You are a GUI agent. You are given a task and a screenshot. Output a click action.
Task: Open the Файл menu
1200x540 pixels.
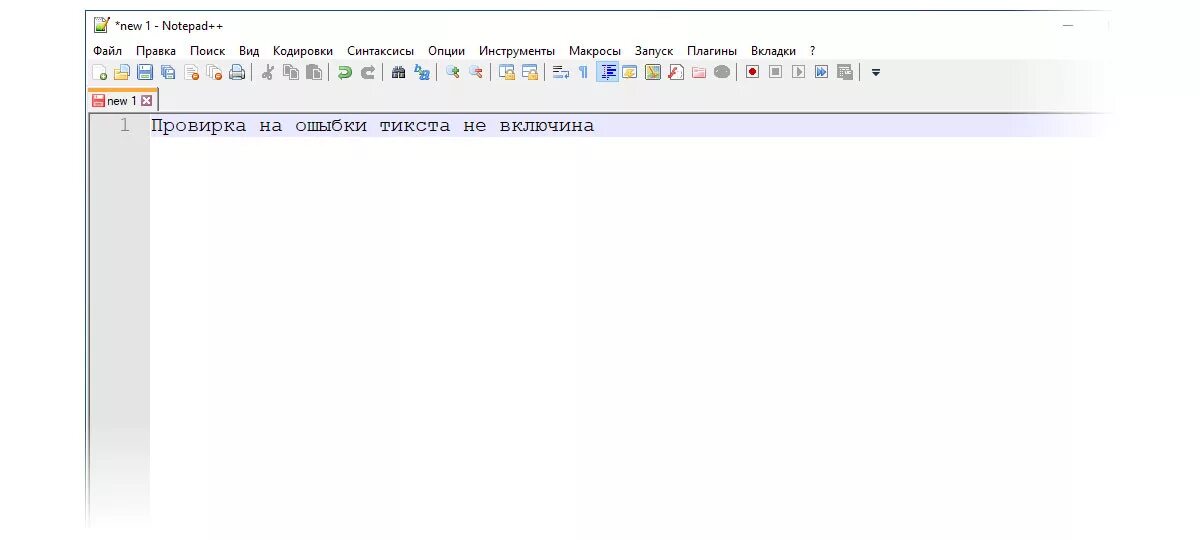click(x=107, y=51)
